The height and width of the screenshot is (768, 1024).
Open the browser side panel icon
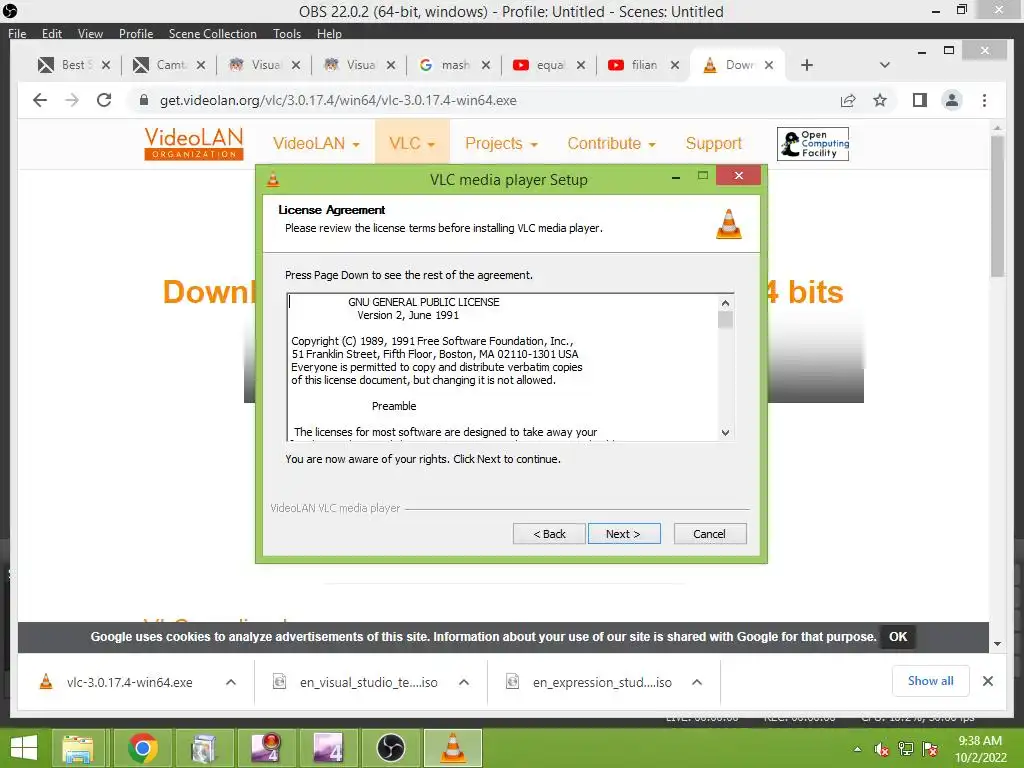click(920, 100)
